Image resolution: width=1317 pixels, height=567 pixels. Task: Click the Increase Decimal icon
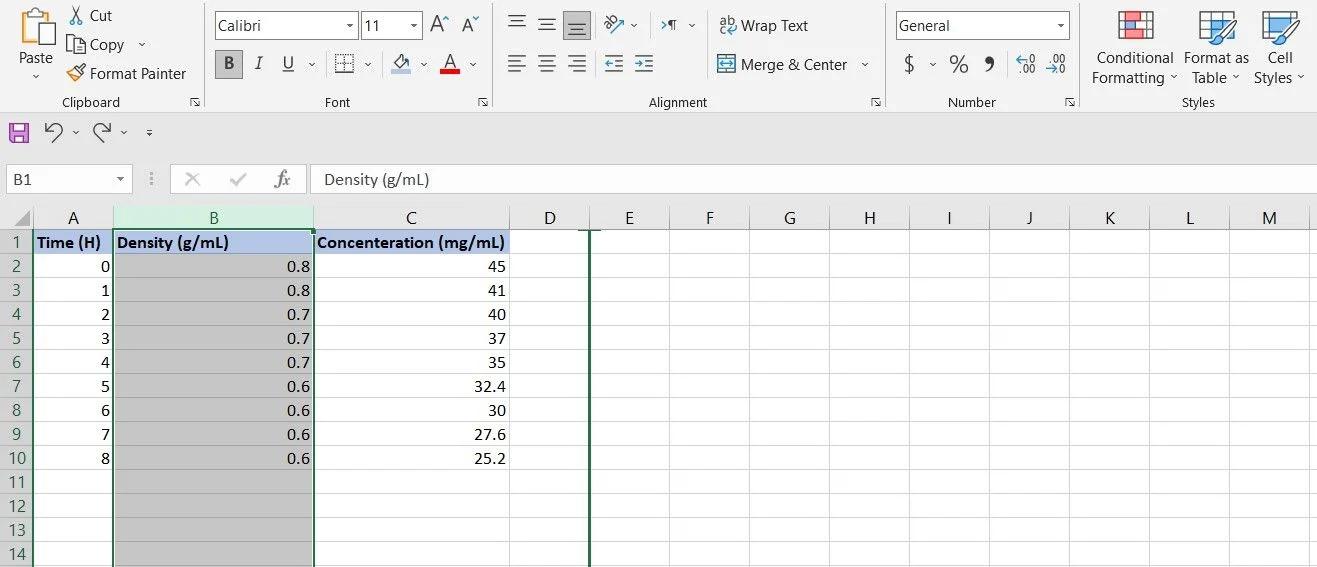pos(1025,64)
